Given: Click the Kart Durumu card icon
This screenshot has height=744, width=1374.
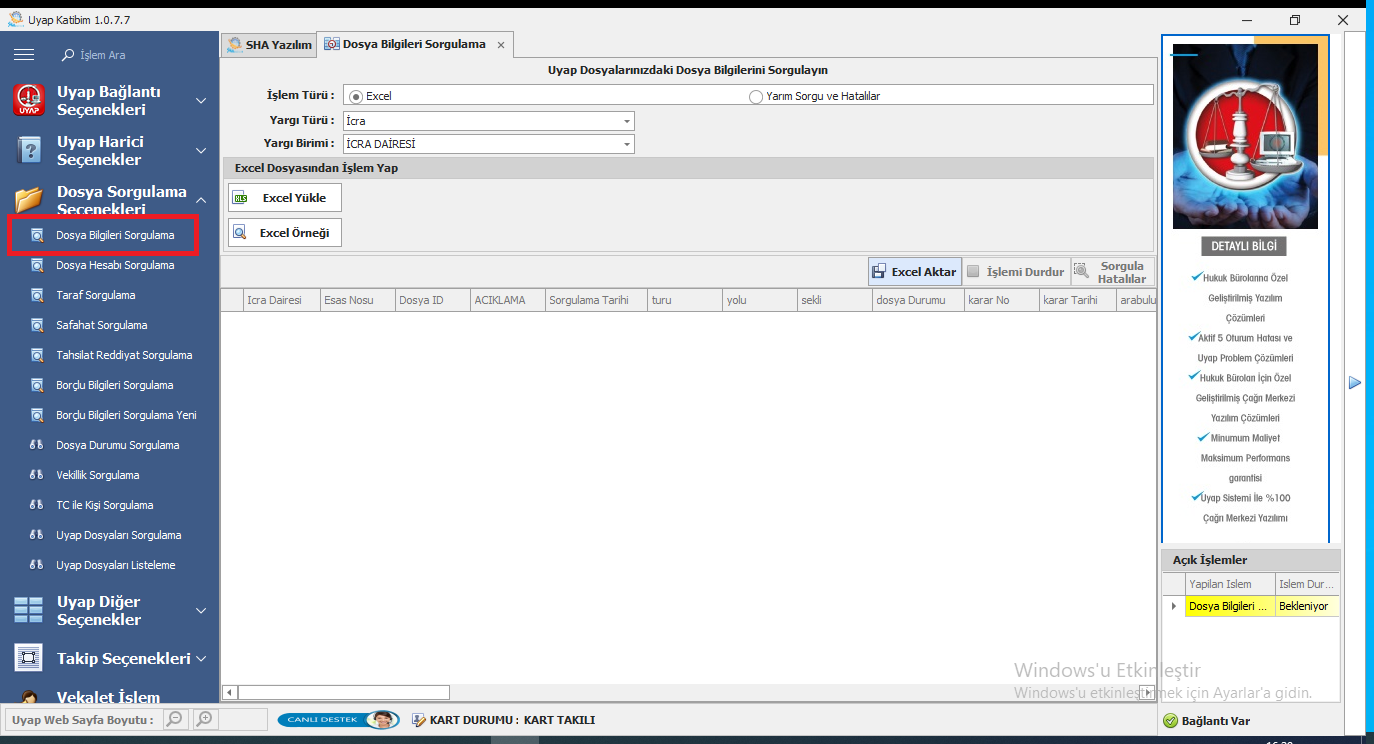Looking at the screenshot, I should (x=419, y=720).
